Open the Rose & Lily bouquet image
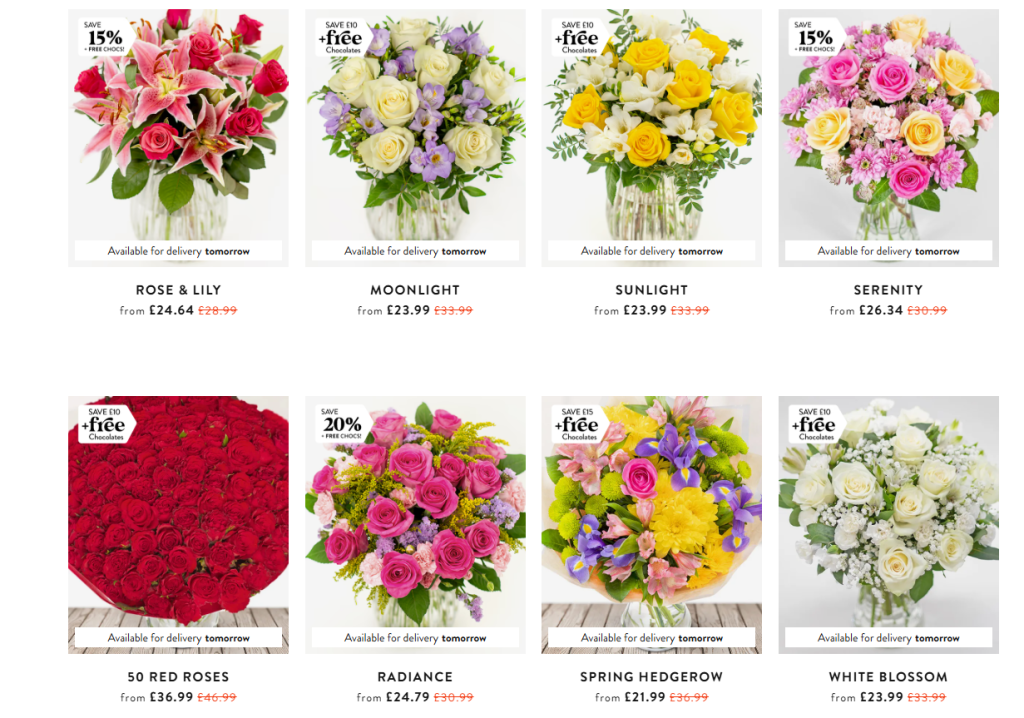The height and width of the screenshot is (718, 1024). 178,138
